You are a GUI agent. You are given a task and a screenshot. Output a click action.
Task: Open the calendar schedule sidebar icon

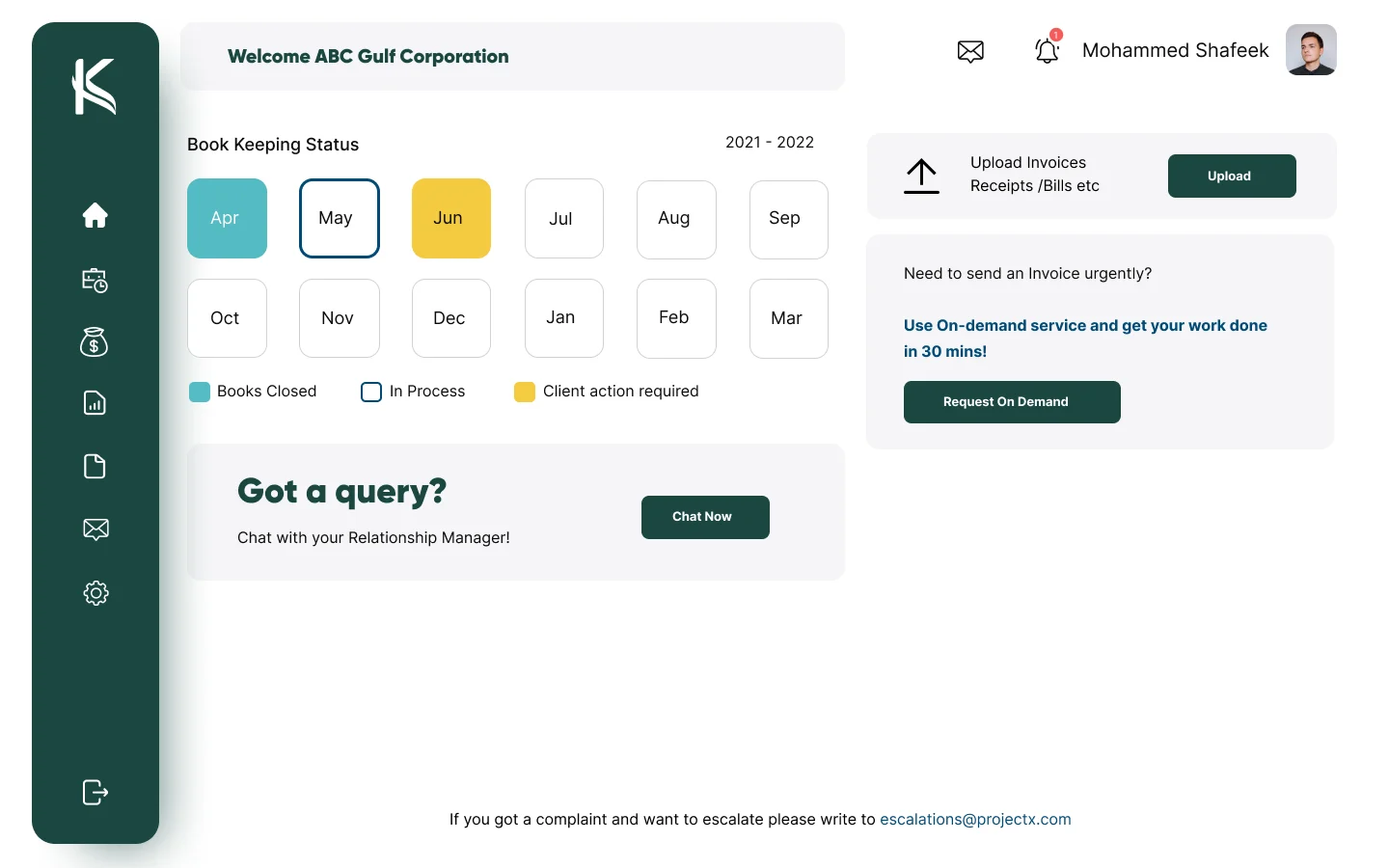point(95,280)
